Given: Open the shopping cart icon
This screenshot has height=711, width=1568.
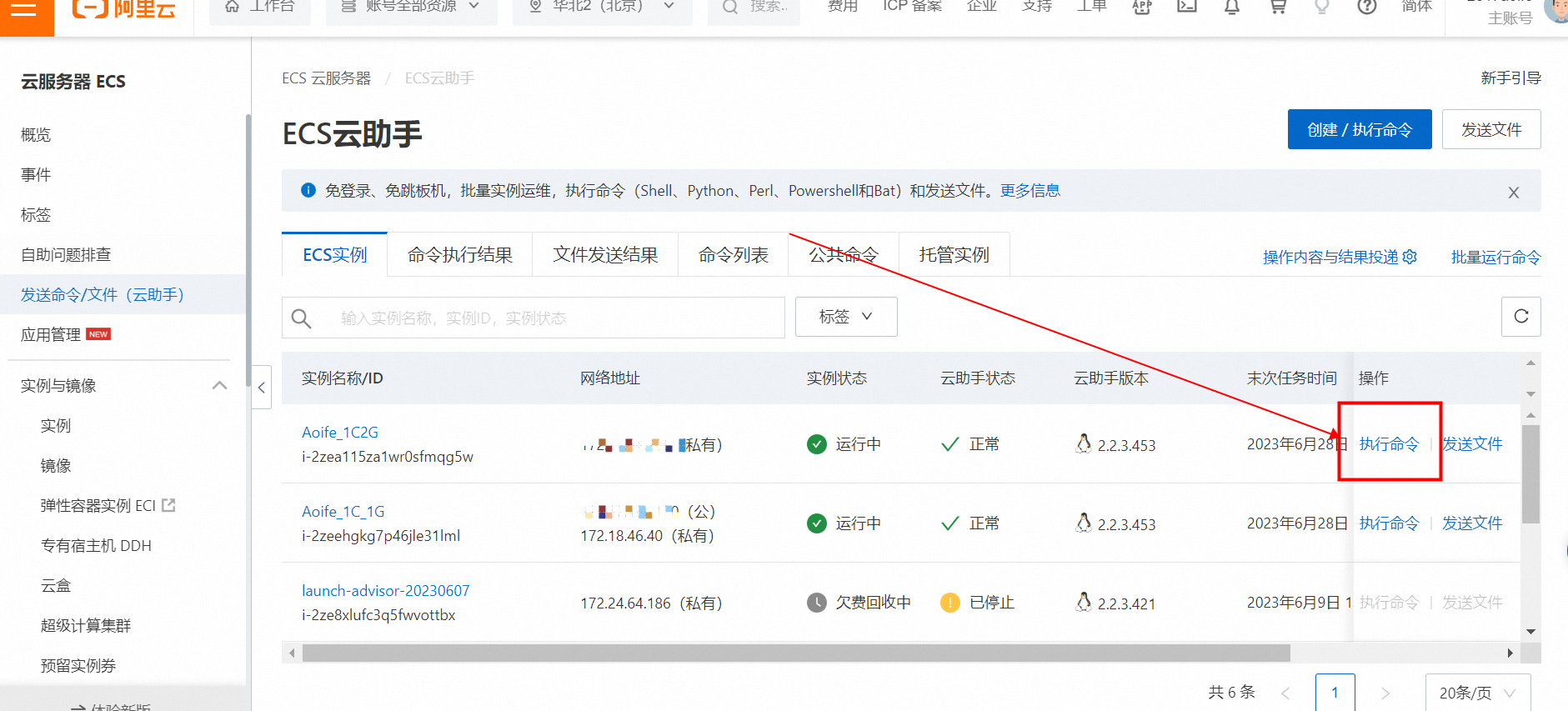Looking at the screenshot, I should coord(1278,7).
